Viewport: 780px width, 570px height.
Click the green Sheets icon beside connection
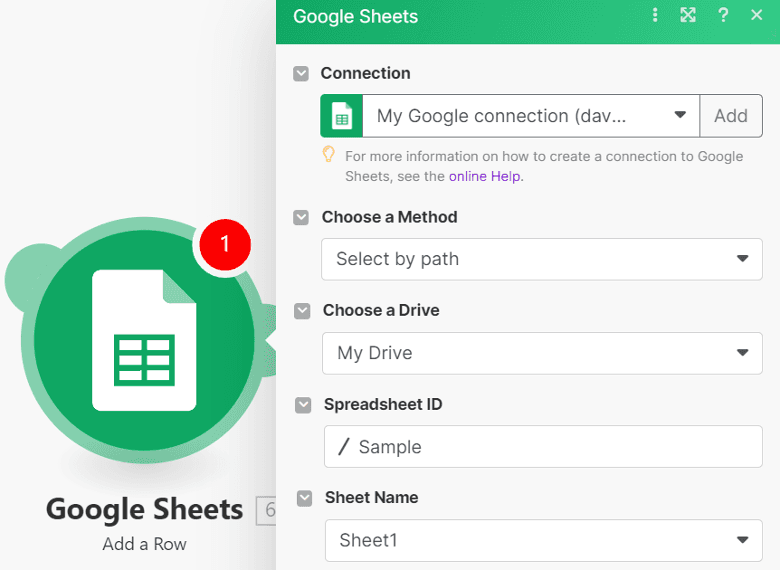tap(341, 116)
